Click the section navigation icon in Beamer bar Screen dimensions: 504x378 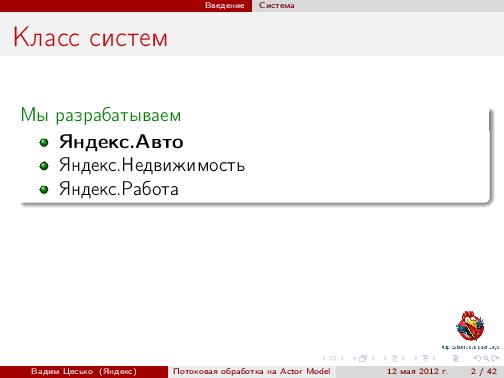point(425,358)
